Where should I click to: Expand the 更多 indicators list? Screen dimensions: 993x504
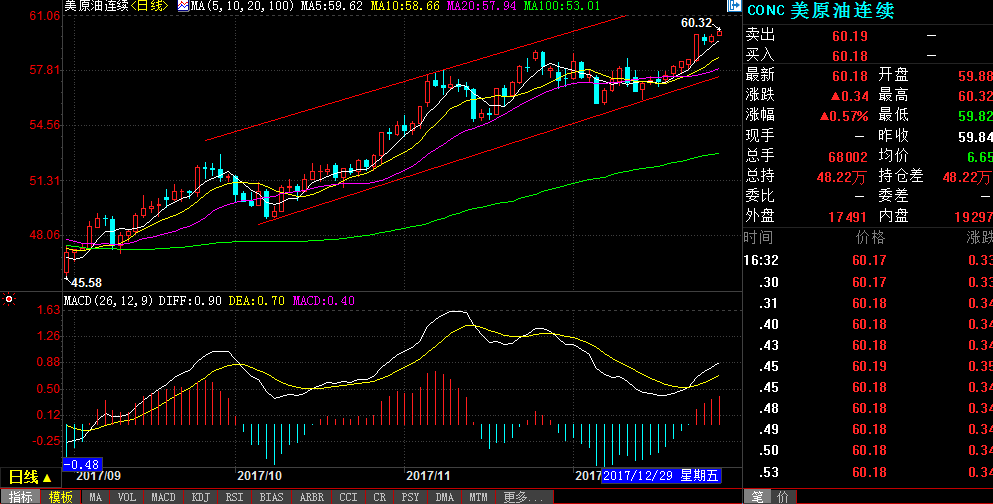[x=515, y=497]
